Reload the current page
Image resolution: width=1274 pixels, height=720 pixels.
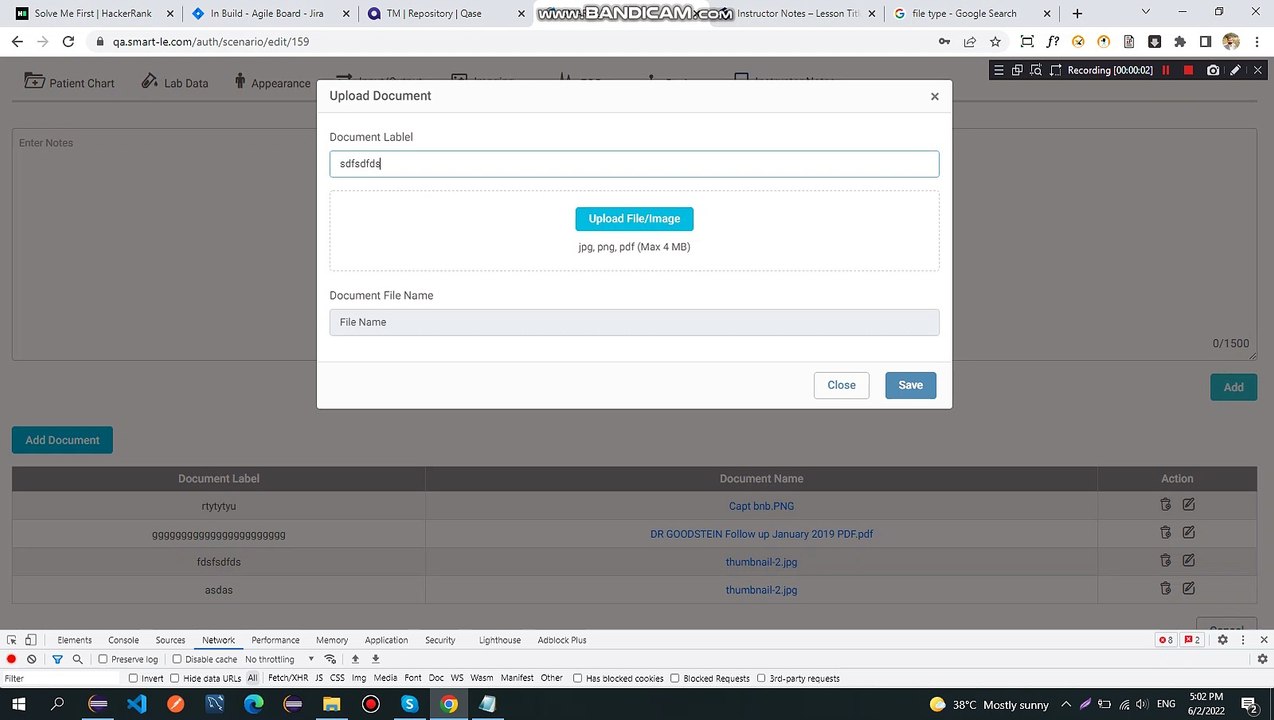click(68, 42)
